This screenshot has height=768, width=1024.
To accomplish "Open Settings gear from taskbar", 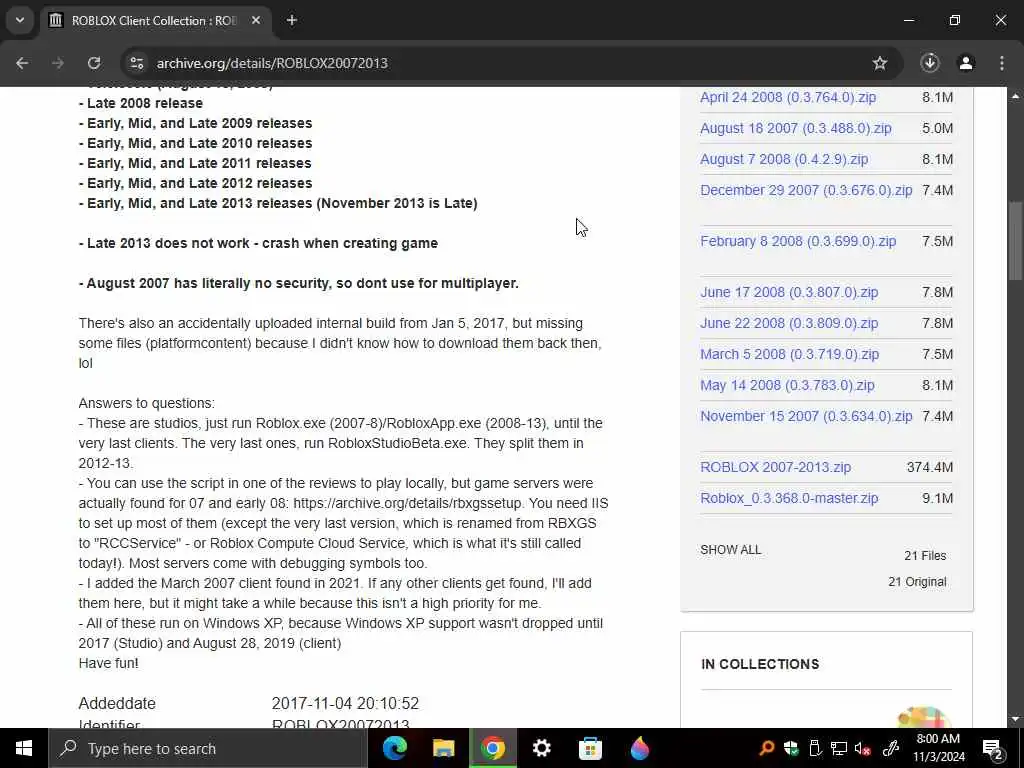I will 541,748.
